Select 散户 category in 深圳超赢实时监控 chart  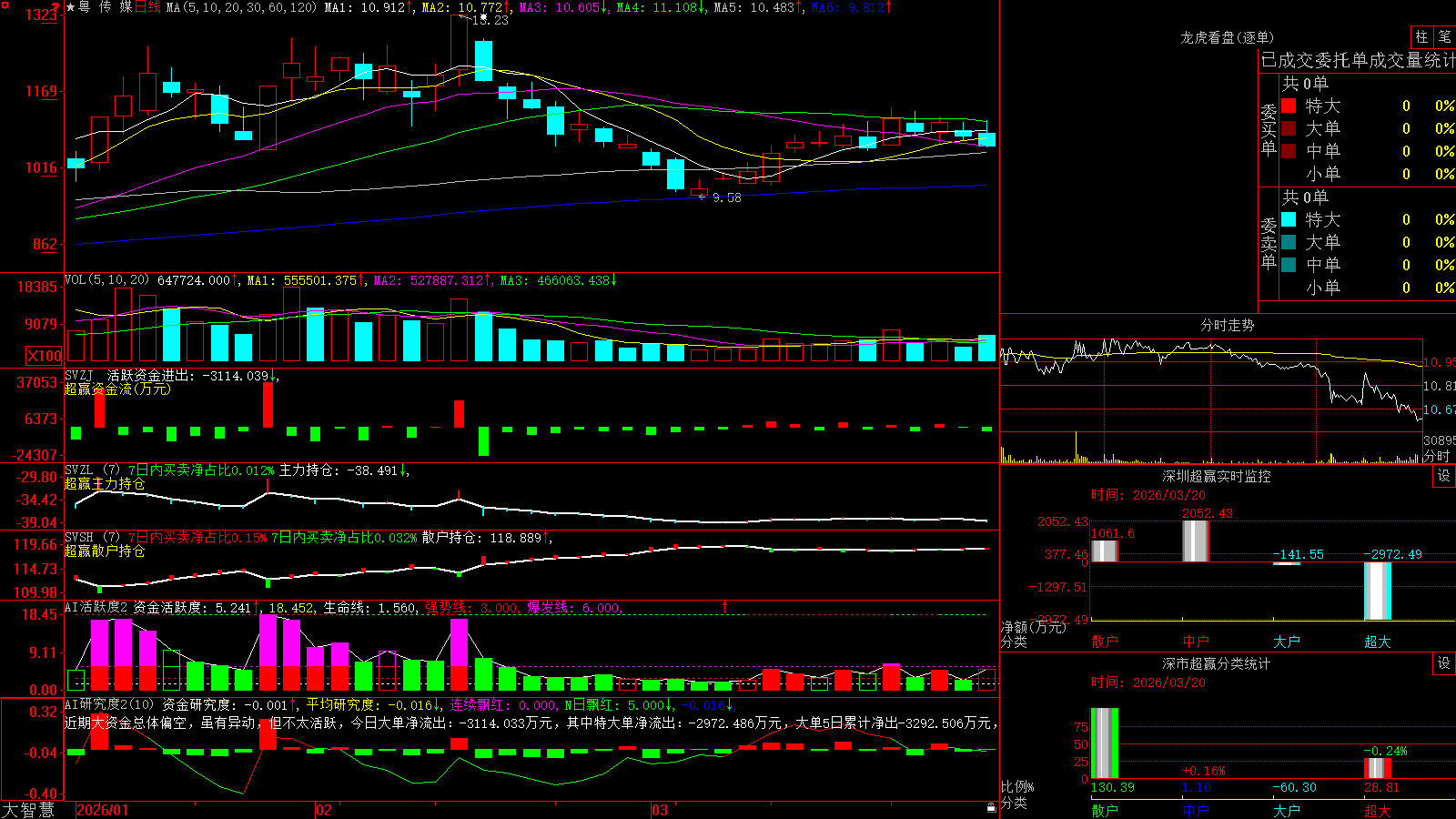coord(1105,642)
